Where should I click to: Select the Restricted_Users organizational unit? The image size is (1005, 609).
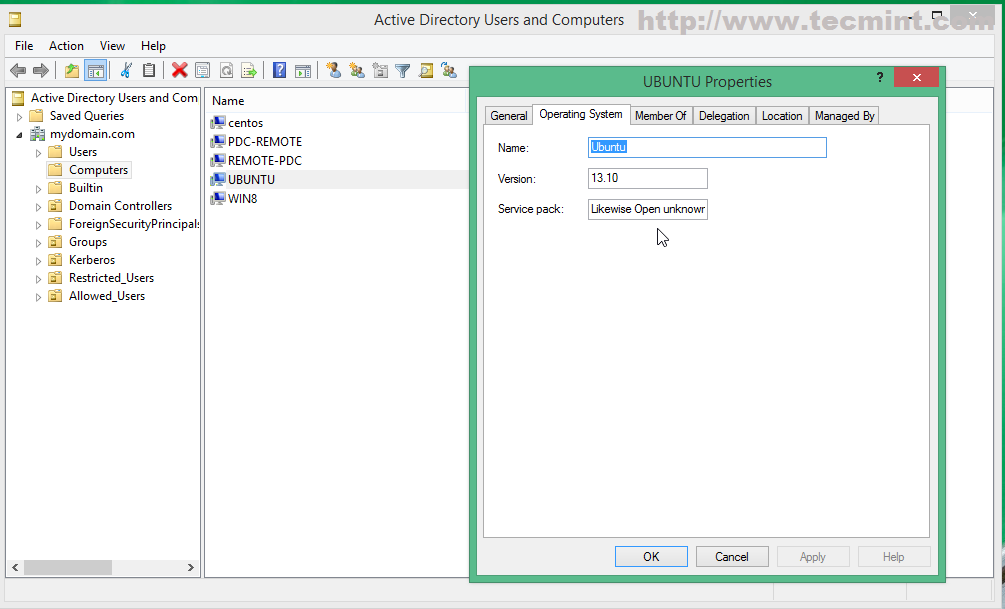coord(111,278)
